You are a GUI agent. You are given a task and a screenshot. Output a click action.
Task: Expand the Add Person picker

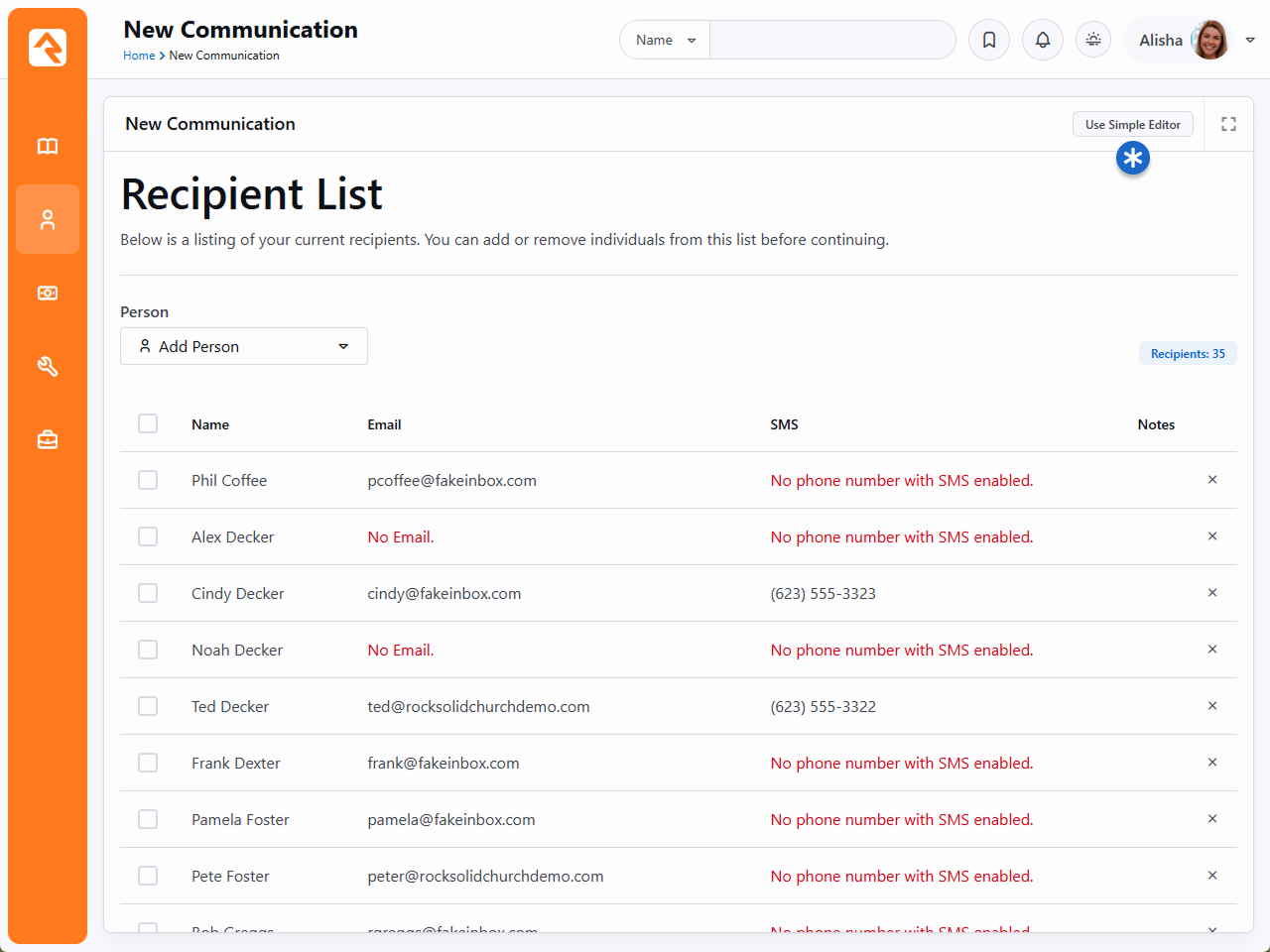tap(244, 346)
